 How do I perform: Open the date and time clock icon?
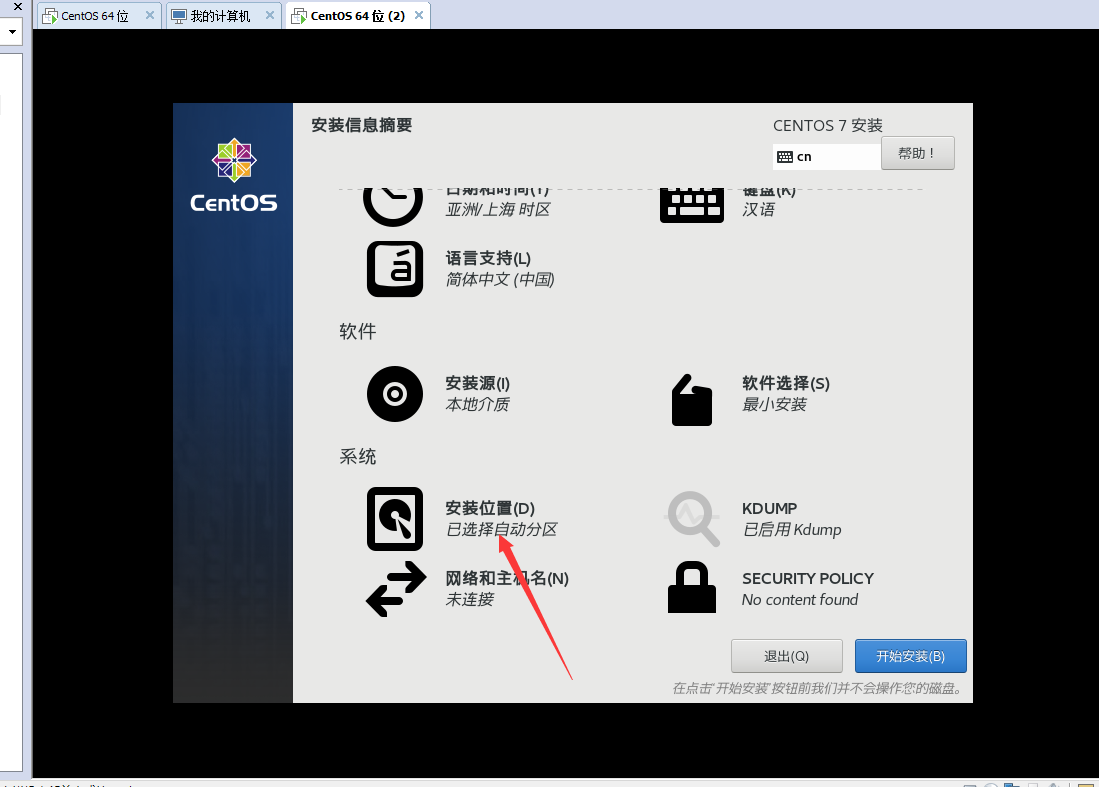(x=392, y=207)
